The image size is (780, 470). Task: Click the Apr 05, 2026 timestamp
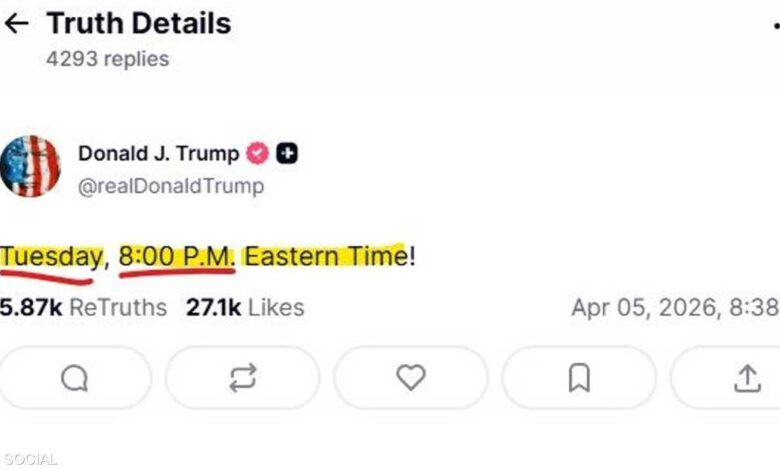point(674,307)
